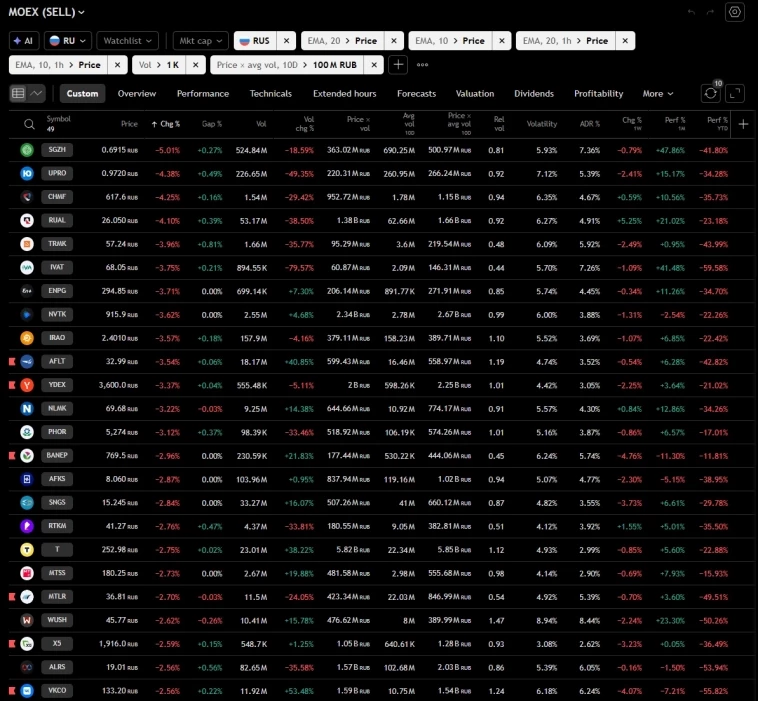
Task: Switch to chart view icon
Action: pos(36,93)
